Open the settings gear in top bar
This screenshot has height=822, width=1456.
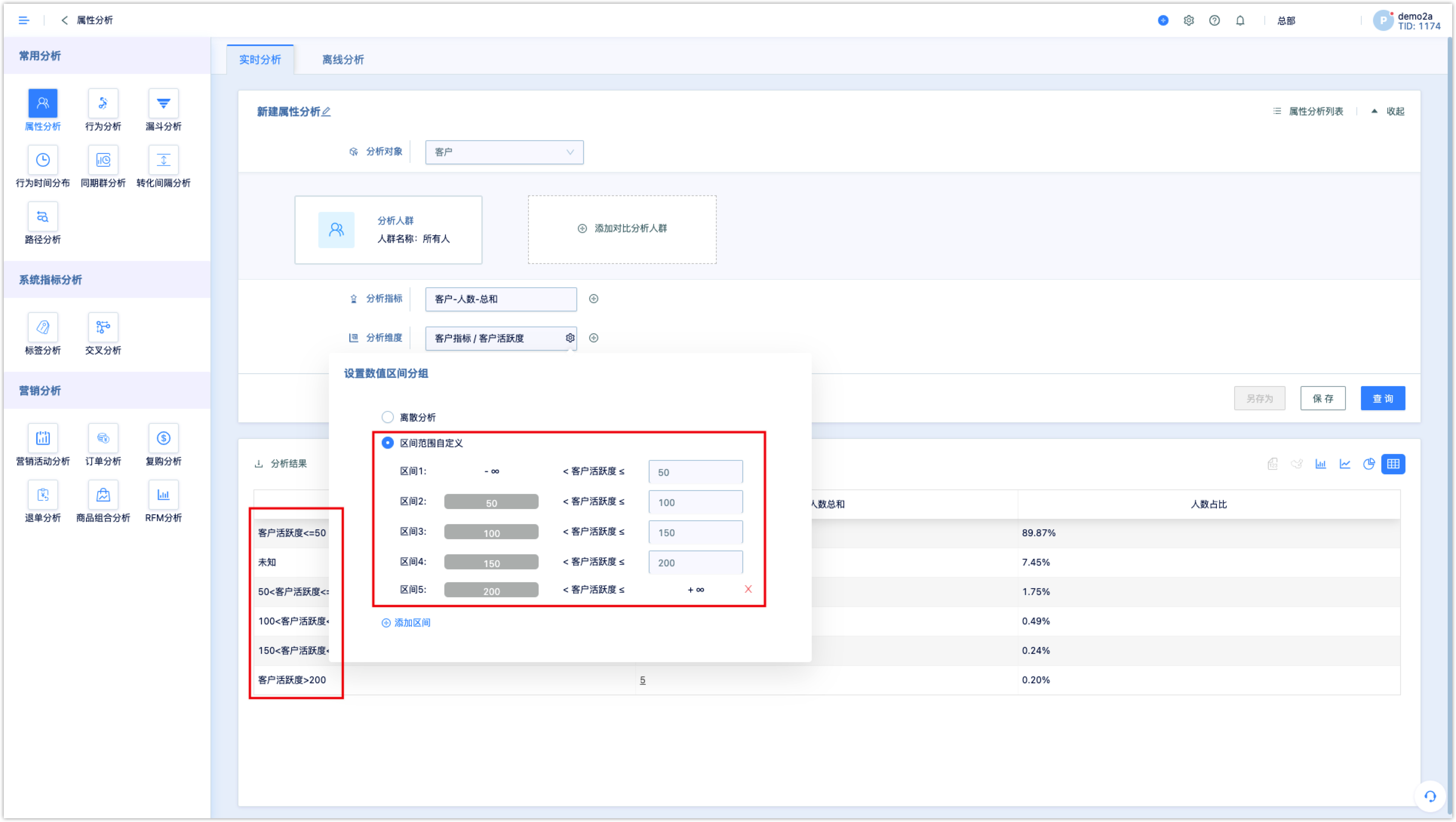1189,20
